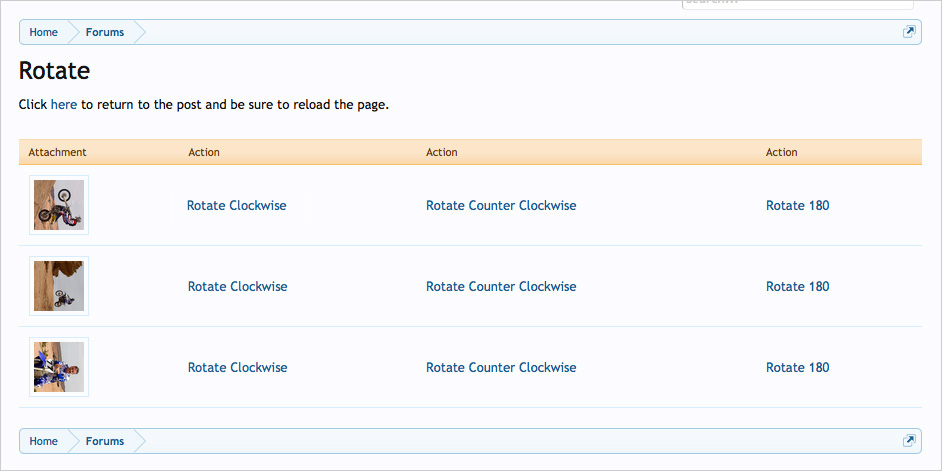Rotate the third attachment 180 degrees
This screenshot has width=942, height=471.
pos(797,367)
